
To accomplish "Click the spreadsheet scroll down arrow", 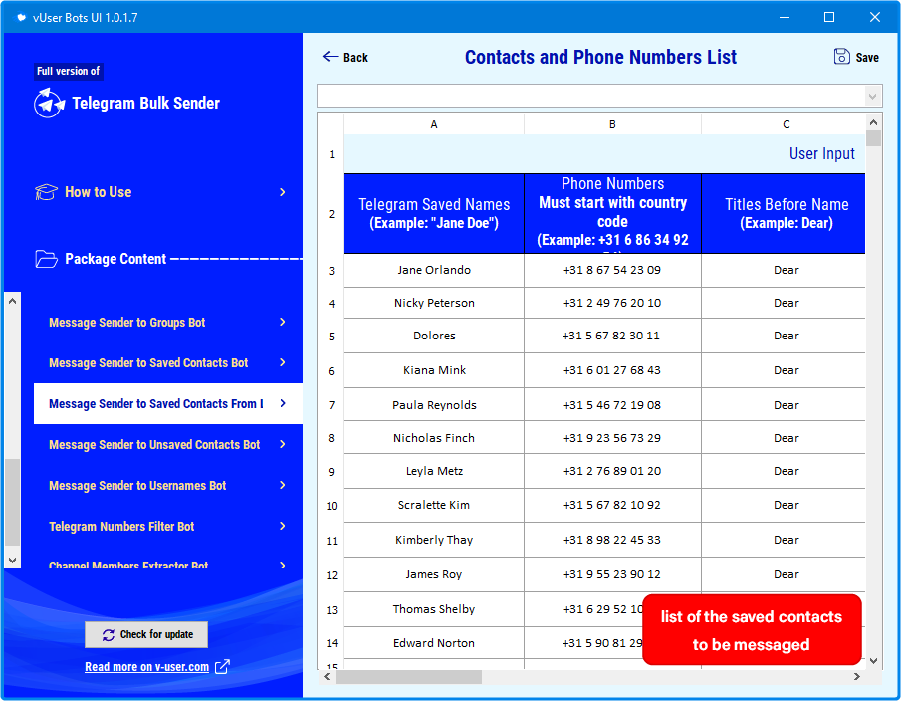I will pyautogui.click(x=873, y=661).
